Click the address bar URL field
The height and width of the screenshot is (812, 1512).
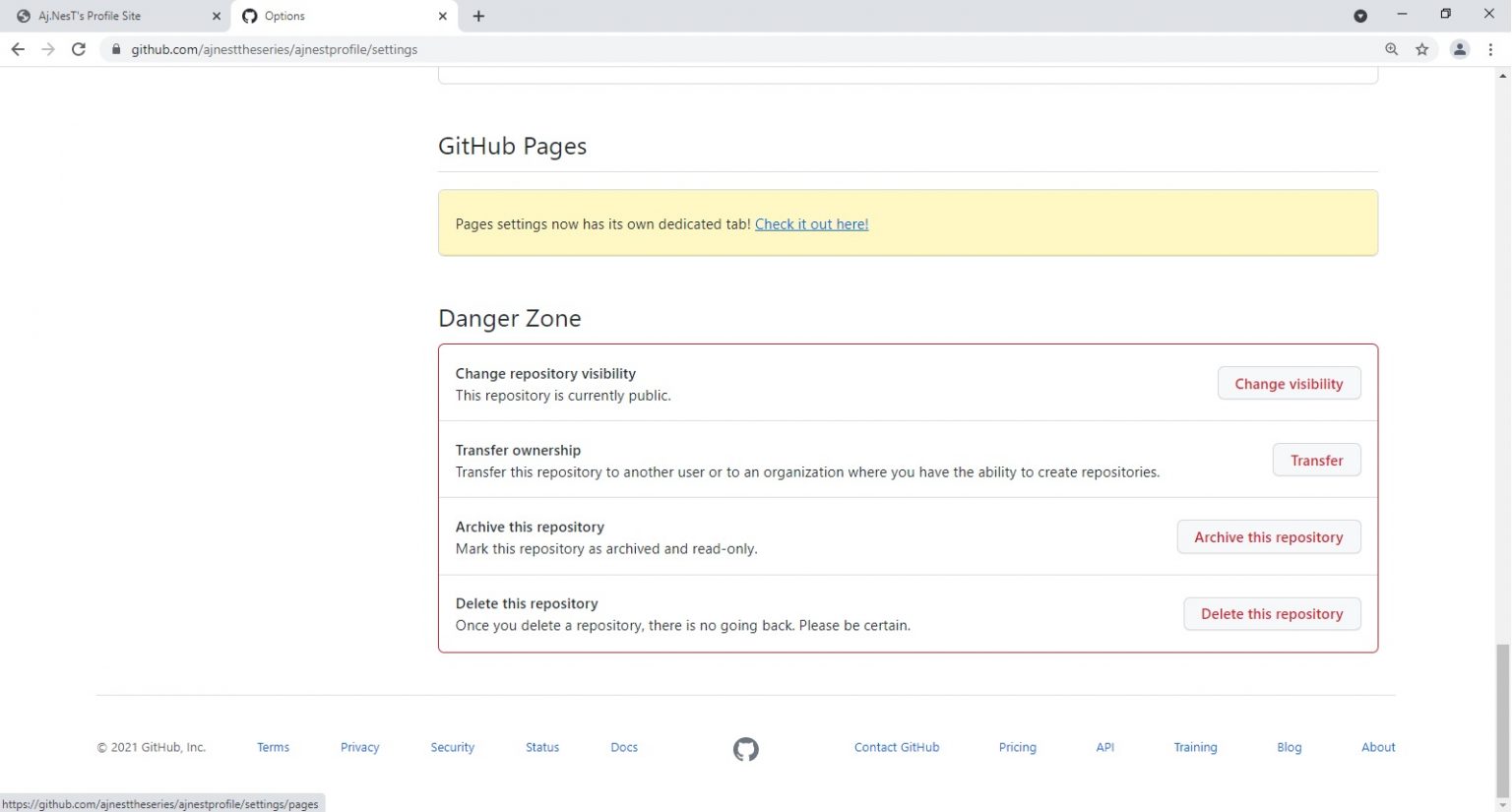689,49
